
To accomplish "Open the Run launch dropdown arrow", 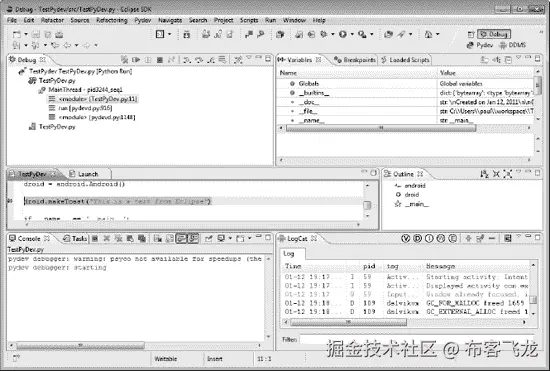I will coord(352,34).
